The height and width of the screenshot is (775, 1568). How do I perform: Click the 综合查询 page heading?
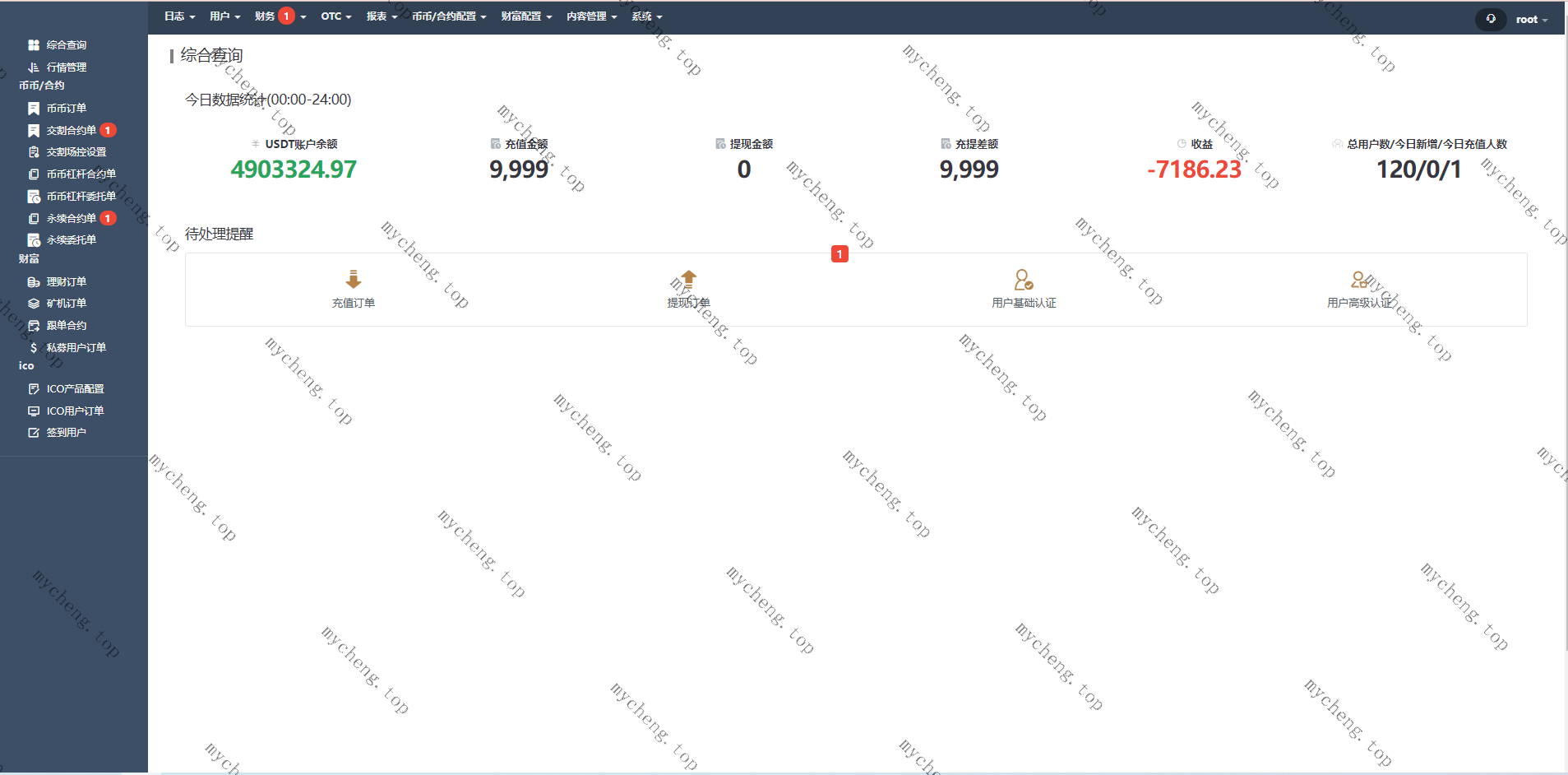[211, 55]
